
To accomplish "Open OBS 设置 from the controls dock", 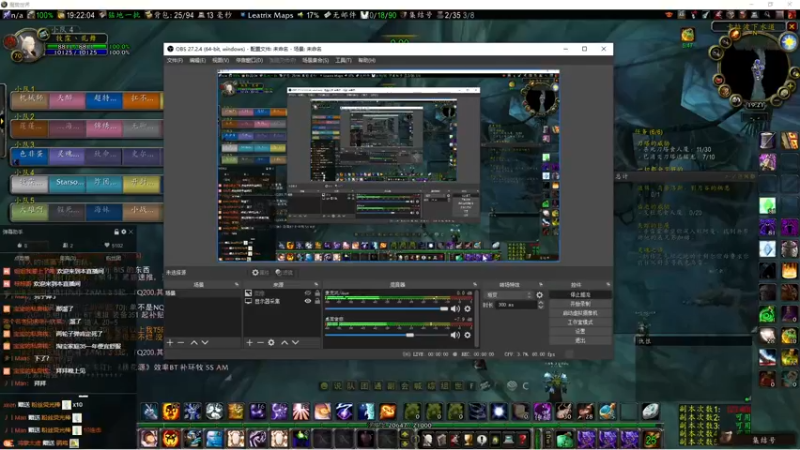I will point(580,331).
